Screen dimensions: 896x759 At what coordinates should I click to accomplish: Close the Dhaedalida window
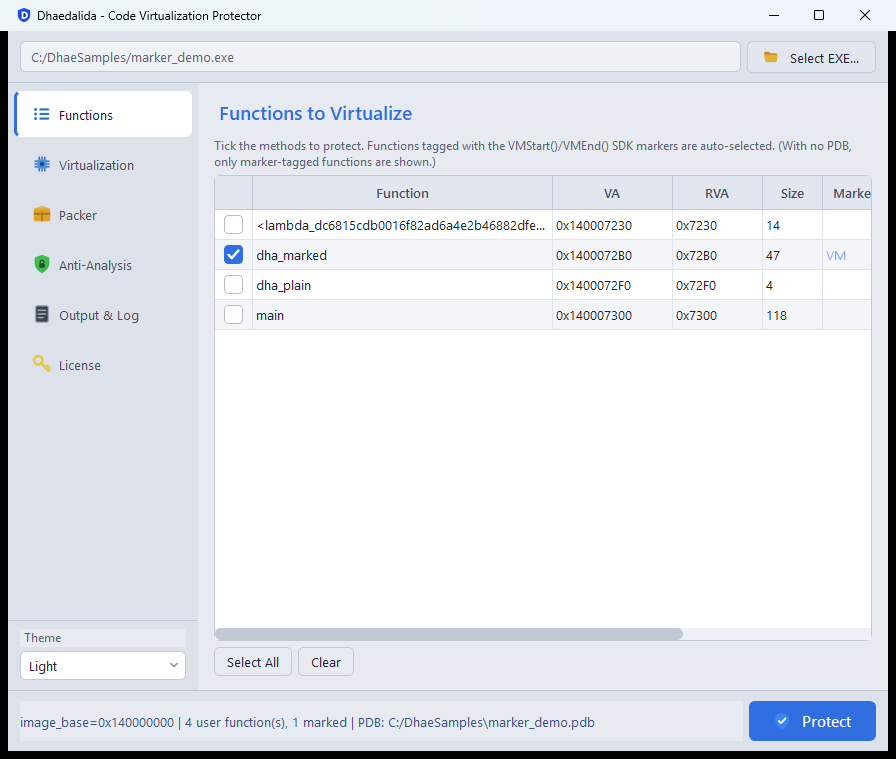pos(865,15)
